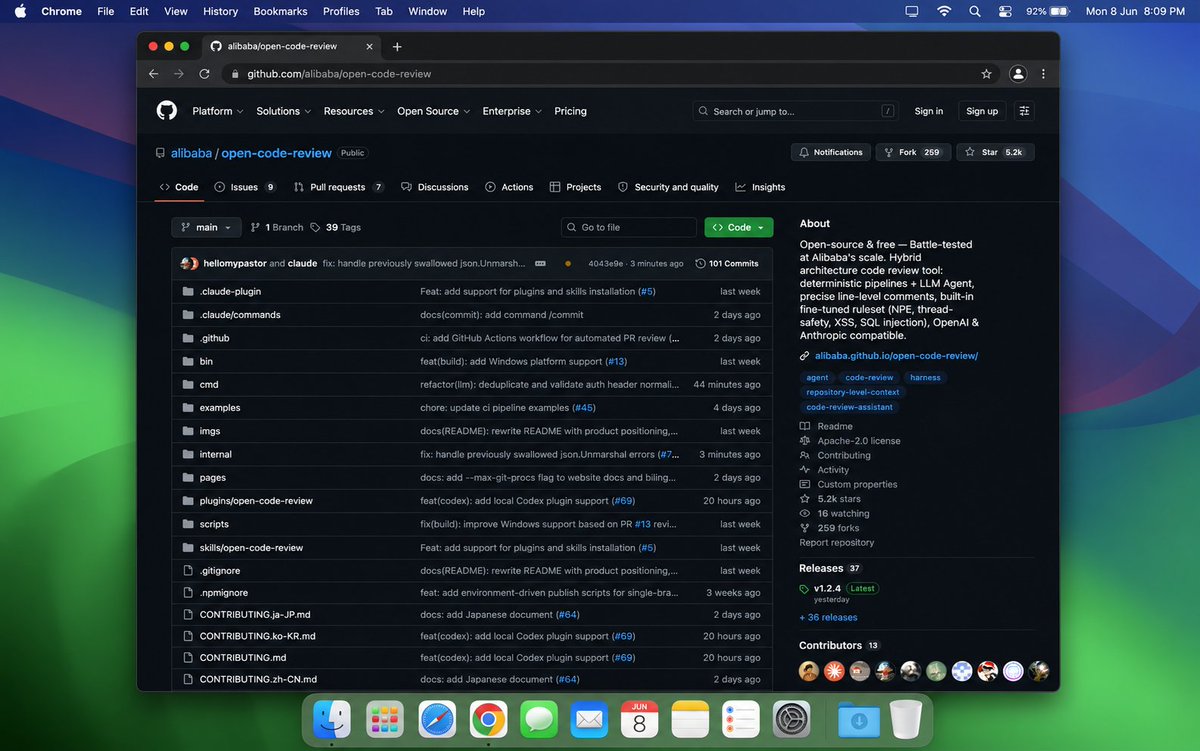
Task: Open Safari from the Dock
Action: pyautogui.click(x=436, y=719)
